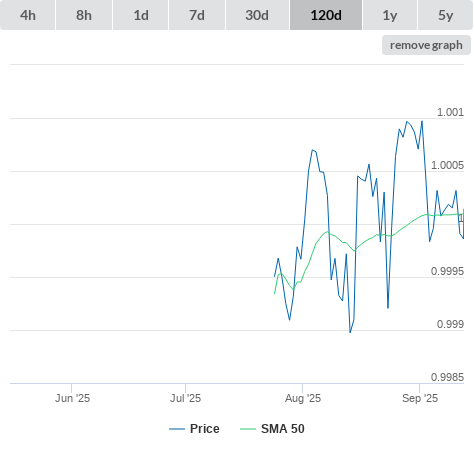Click the 1.001 y-axis label
The height and width of the screenshot is (455, 474).
click(450, 112)
